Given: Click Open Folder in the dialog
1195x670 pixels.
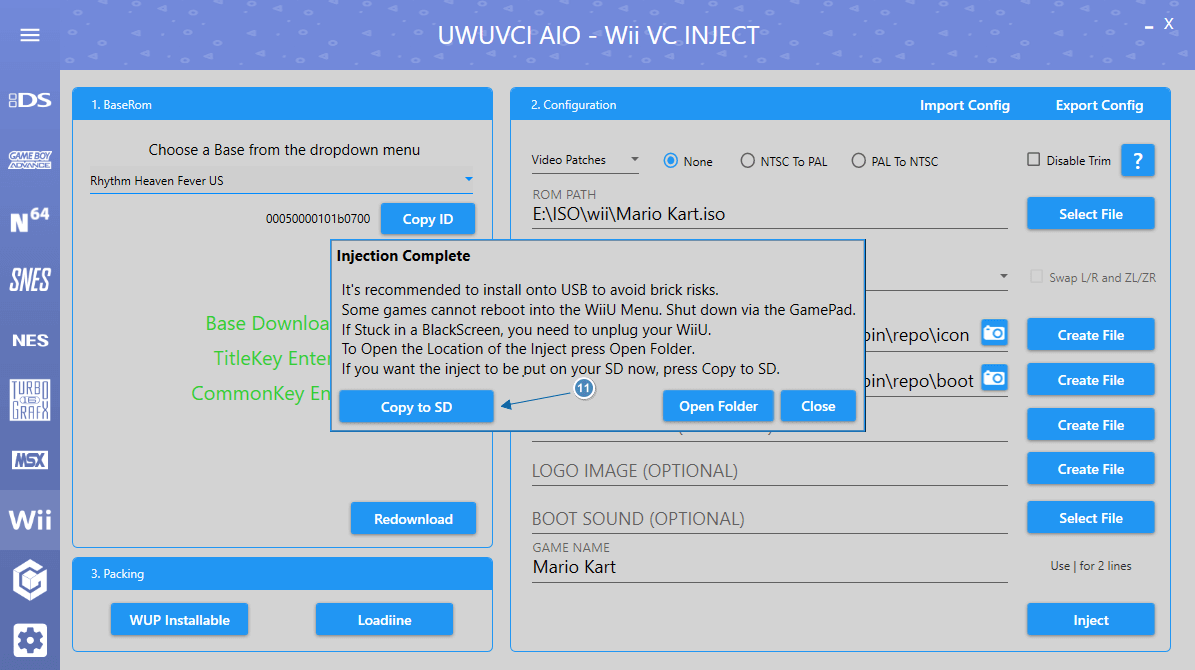Looking at the screenshot, I should point(718,406).
